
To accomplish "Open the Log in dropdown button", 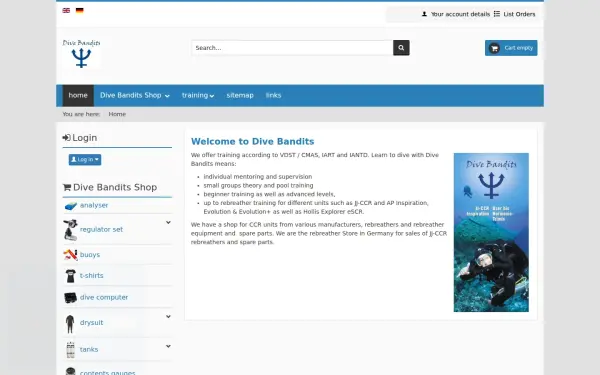I will 85,160.
